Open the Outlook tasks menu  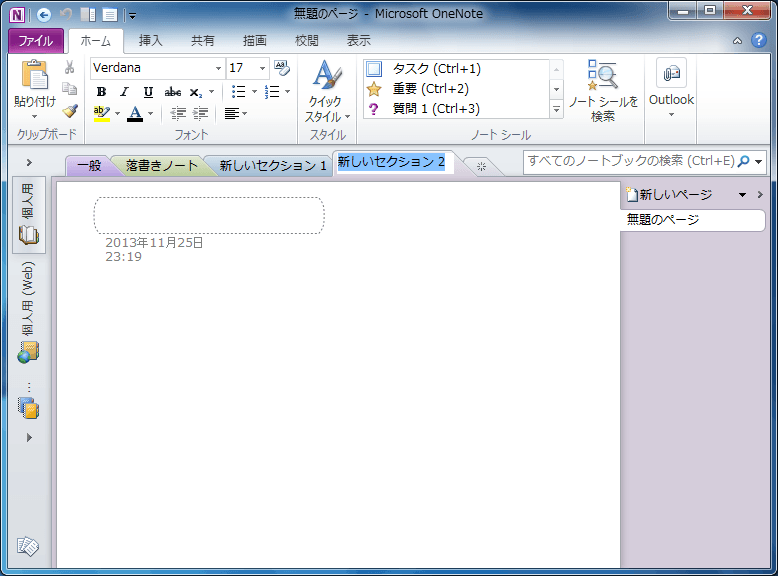tap(671, 89)
